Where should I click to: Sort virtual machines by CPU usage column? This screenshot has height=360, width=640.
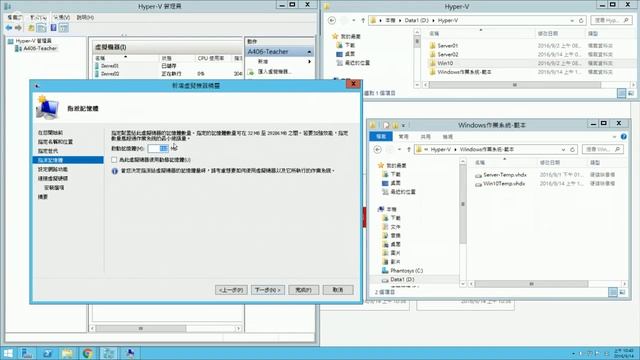211,58
